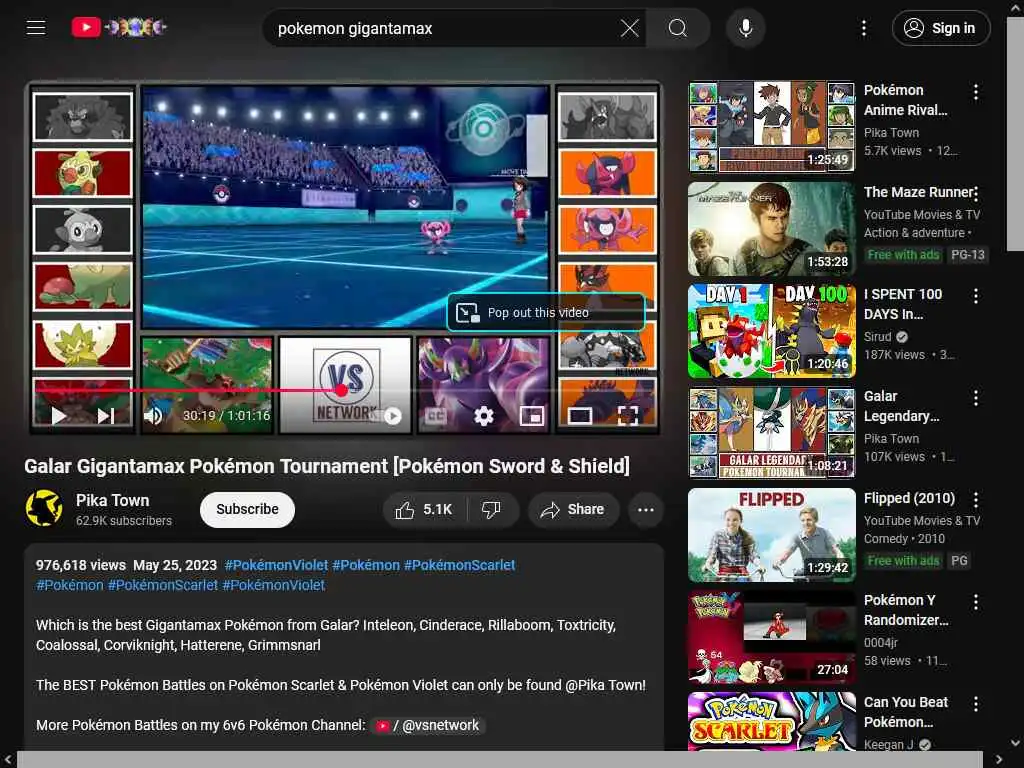Open options for I SPENT 100 DAYS video
This screenshot has width=1024, height=768.
point(976,296)
